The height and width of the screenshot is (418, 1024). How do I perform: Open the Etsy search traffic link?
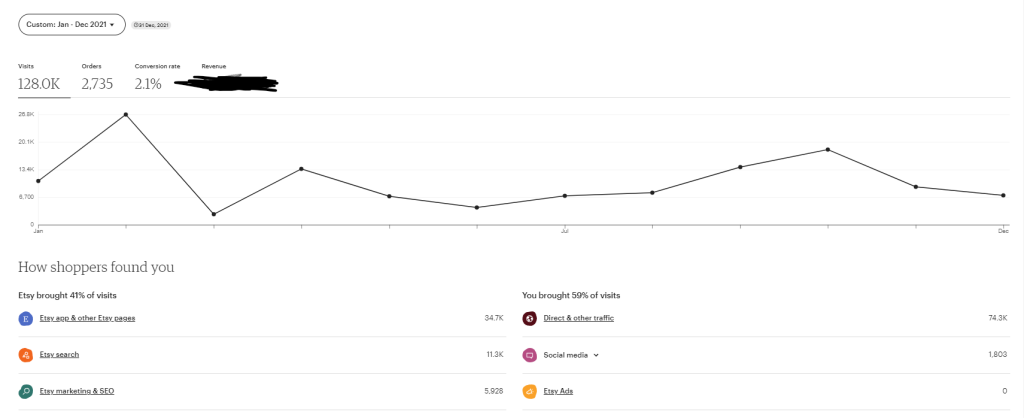click(59, 355)
